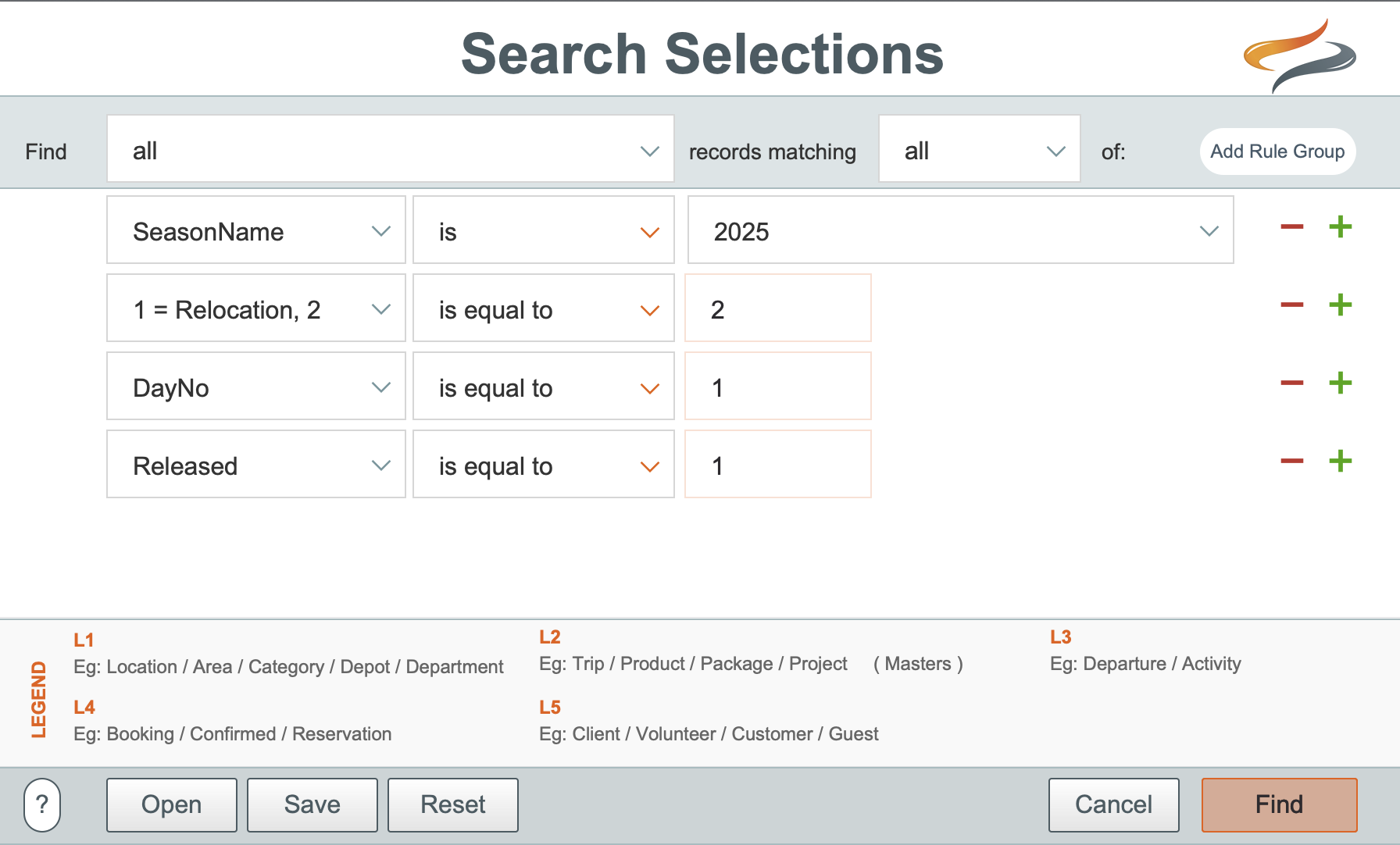Click the Save button
This screenshot has height=845, width=1400.
coord(312,804)
